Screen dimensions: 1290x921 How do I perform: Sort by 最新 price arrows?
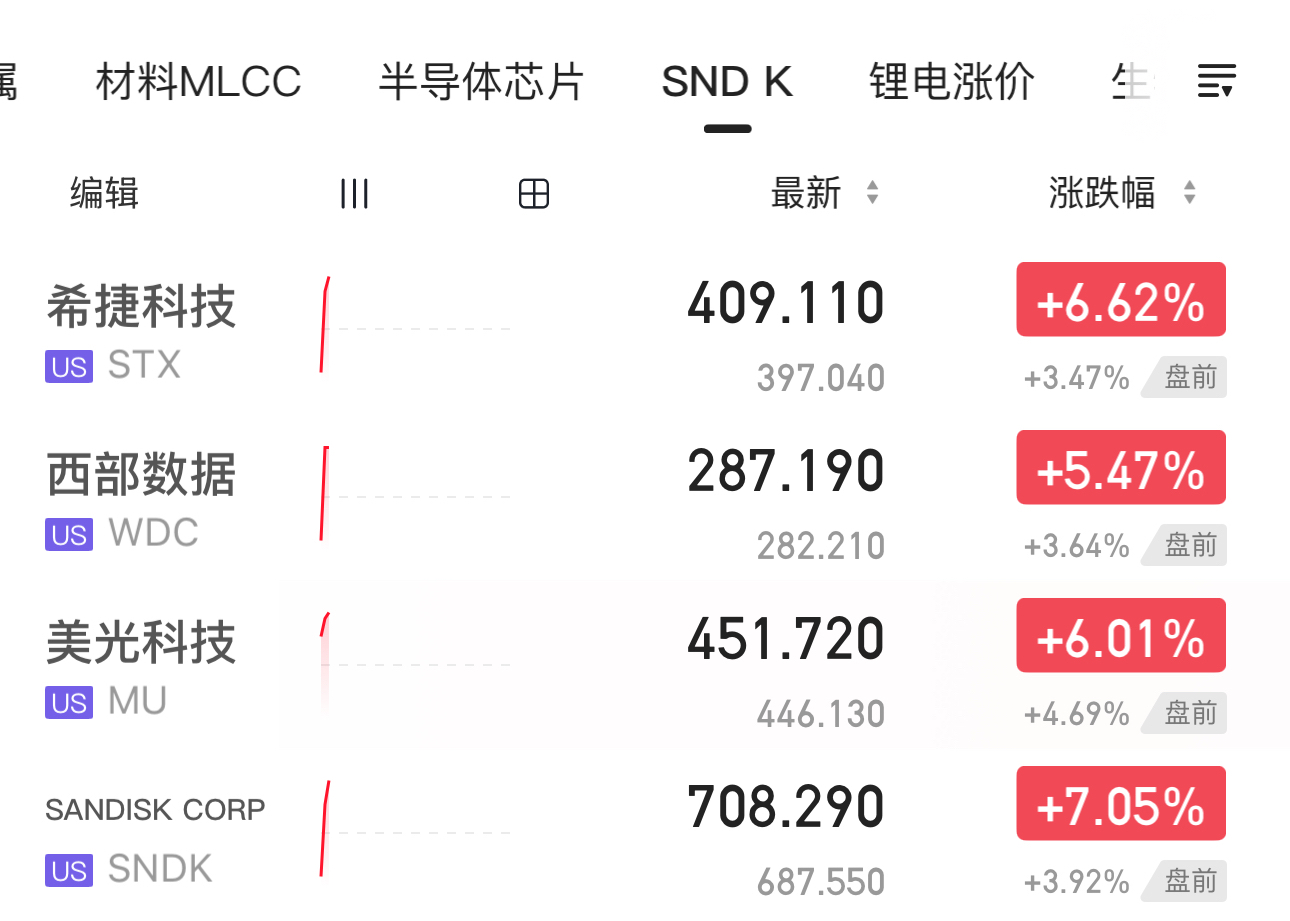(872, 193)
